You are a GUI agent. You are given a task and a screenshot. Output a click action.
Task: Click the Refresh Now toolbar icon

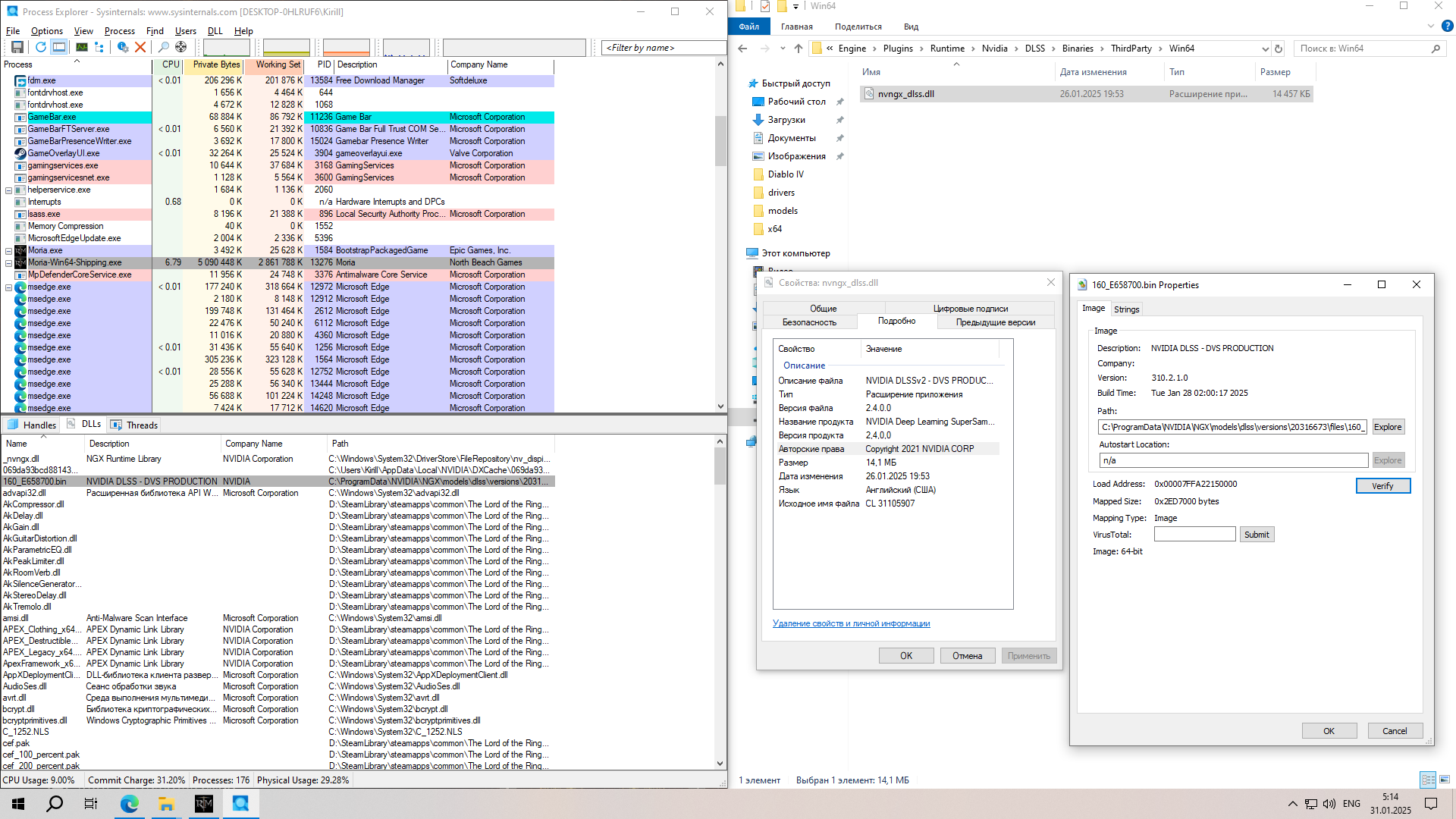pos(40,47)
